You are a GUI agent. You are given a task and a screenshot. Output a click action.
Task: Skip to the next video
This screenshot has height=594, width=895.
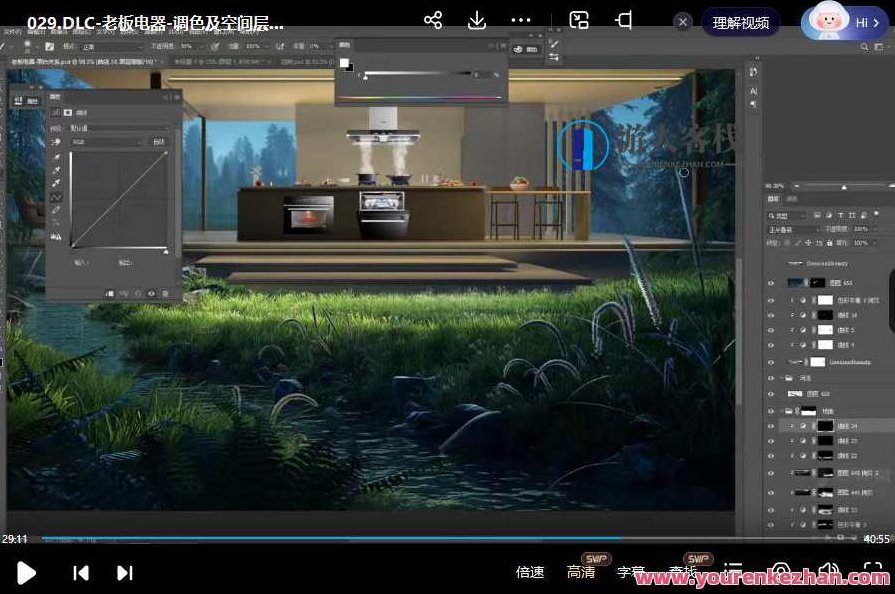tap(125, 573)
